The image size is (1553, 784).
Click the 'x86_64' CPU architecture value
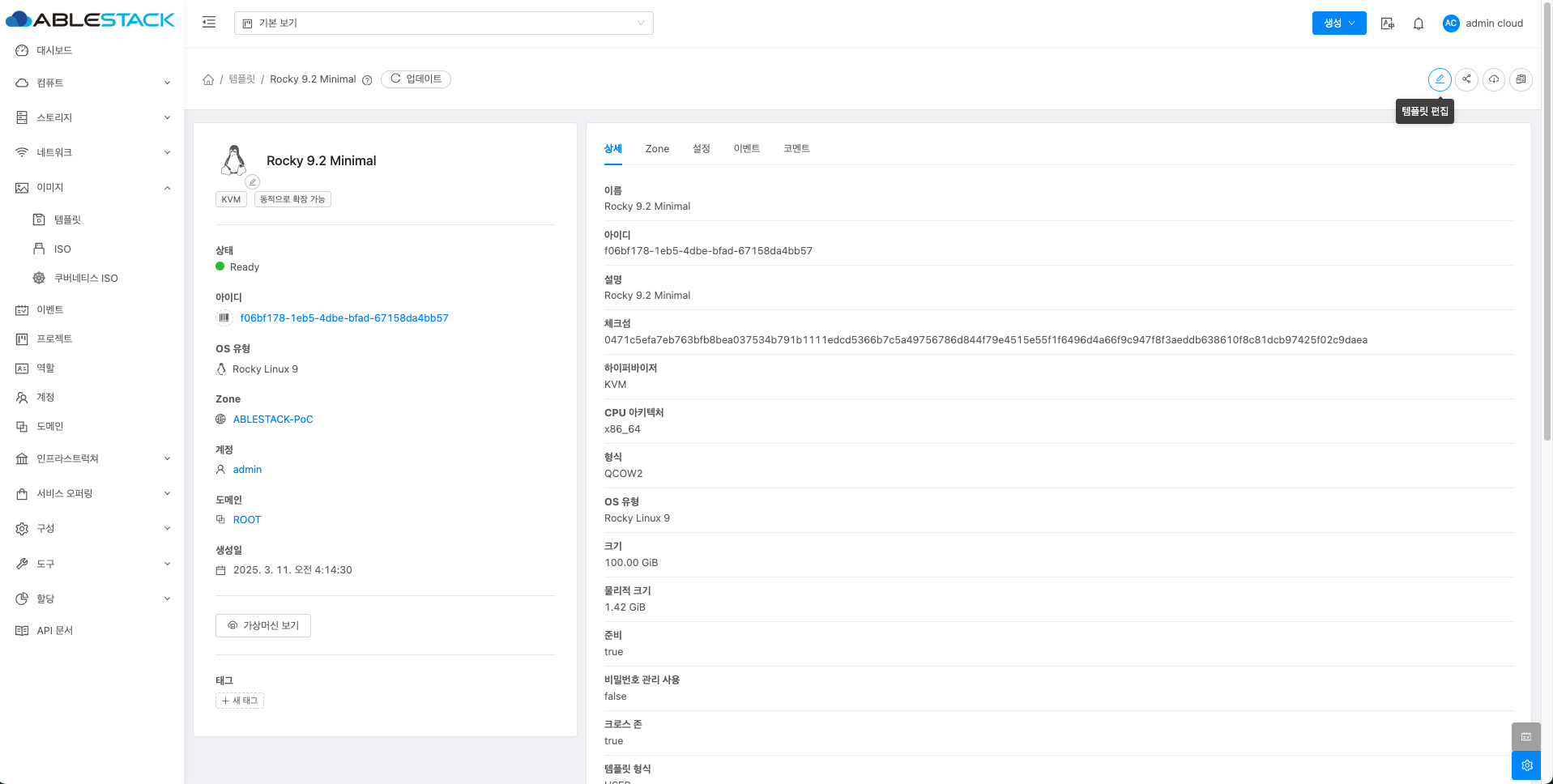coord(622,429)
